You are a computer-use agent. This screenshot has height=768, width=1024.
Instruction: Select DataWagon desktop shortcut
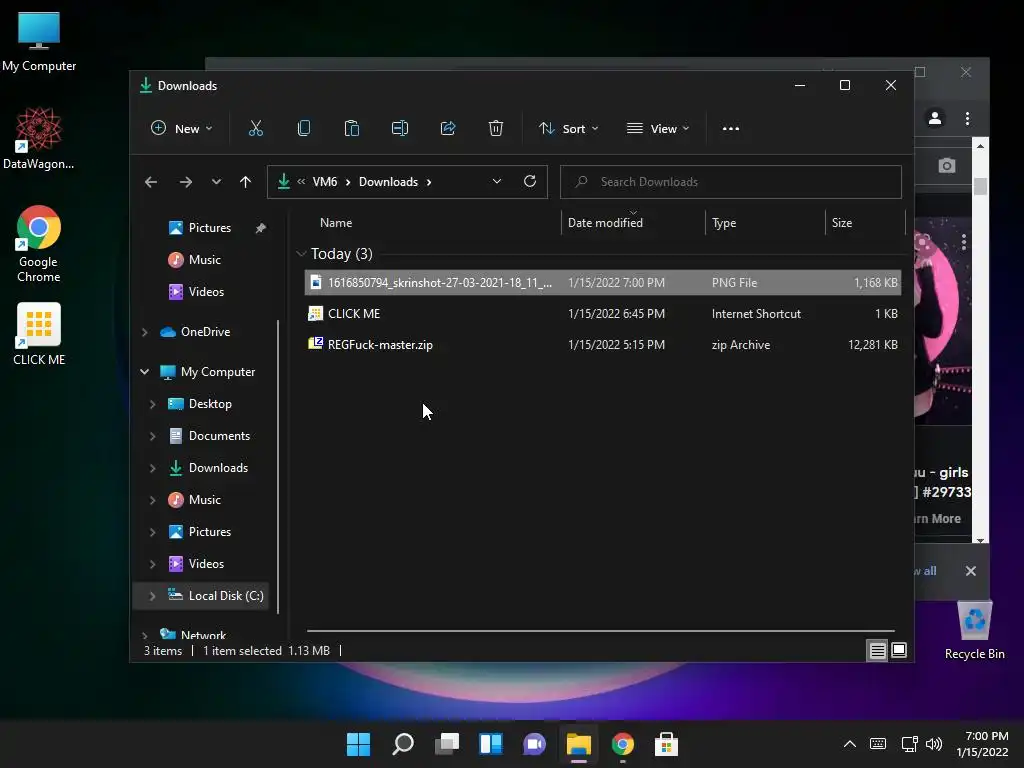tap(39, 139)
